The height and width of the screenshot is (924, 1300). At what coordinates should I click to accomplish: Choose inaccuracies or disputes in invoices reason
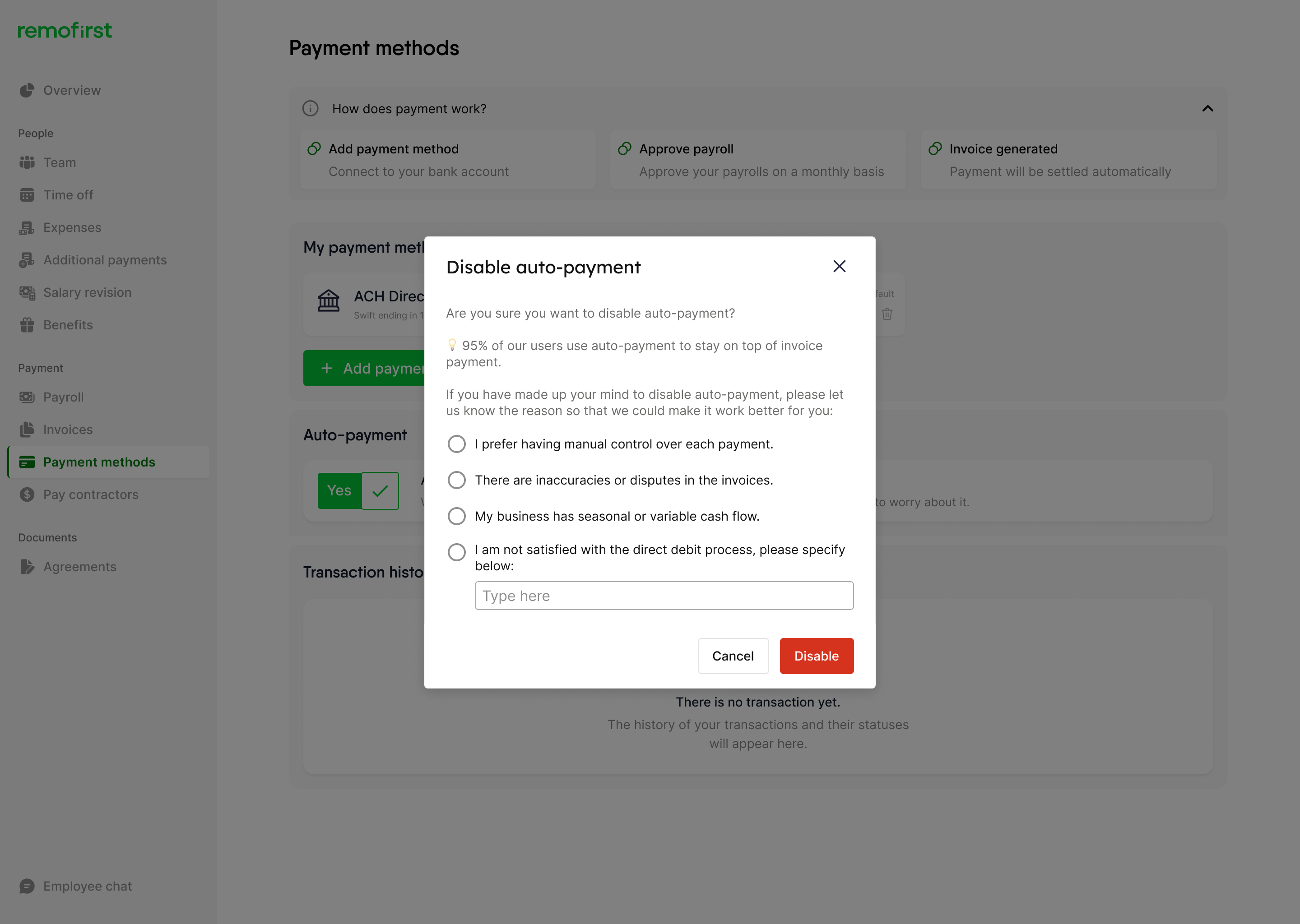pos(456,480)
